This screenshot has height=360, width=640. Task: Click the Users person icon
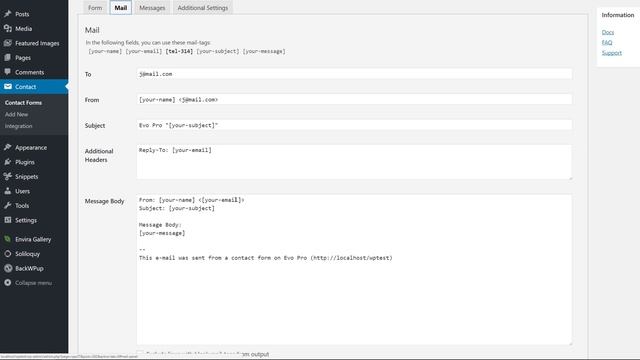(x=8, y=191)
